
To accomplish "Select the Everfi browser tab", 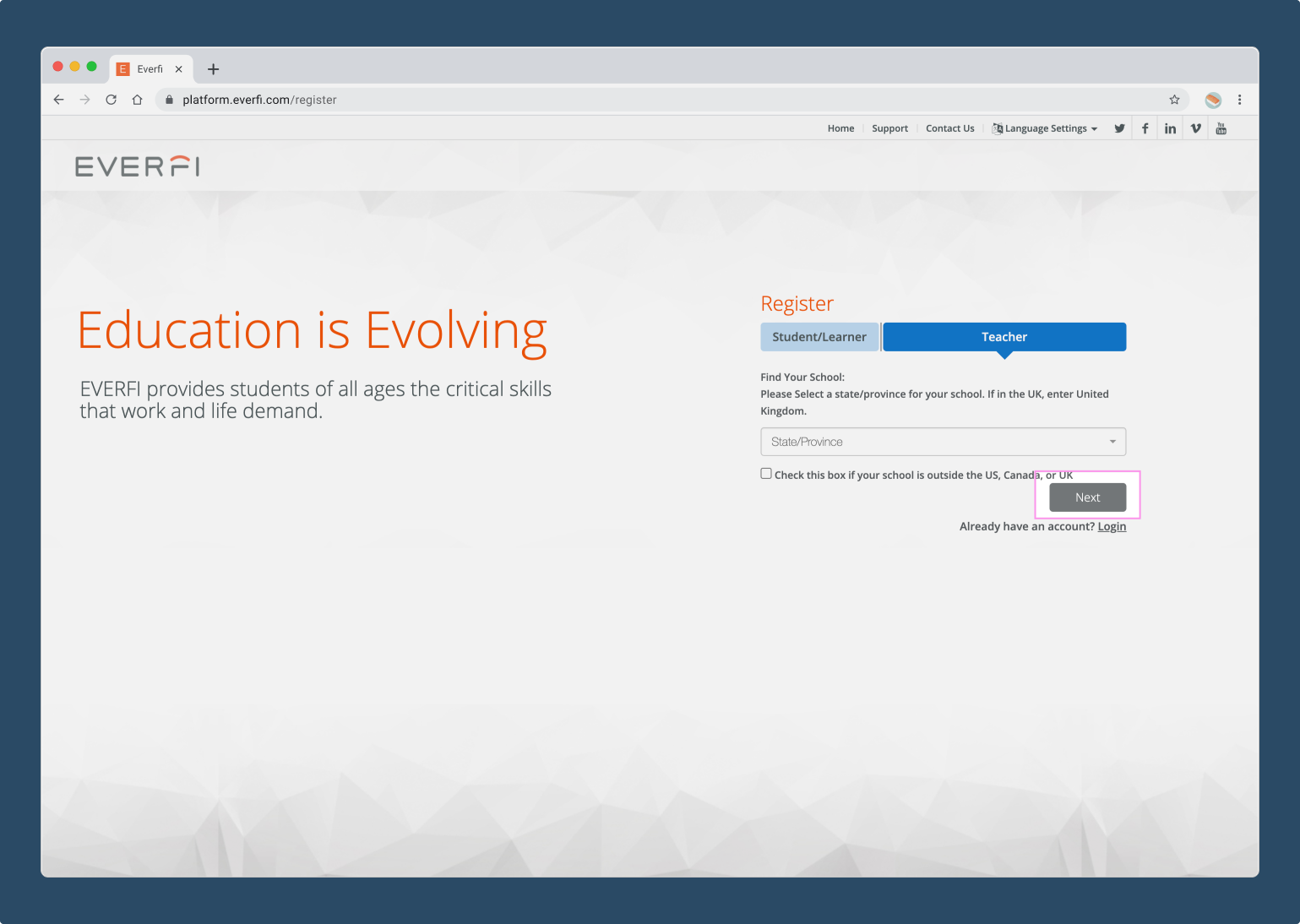I will pyautogui.click(x=150, y=69).
